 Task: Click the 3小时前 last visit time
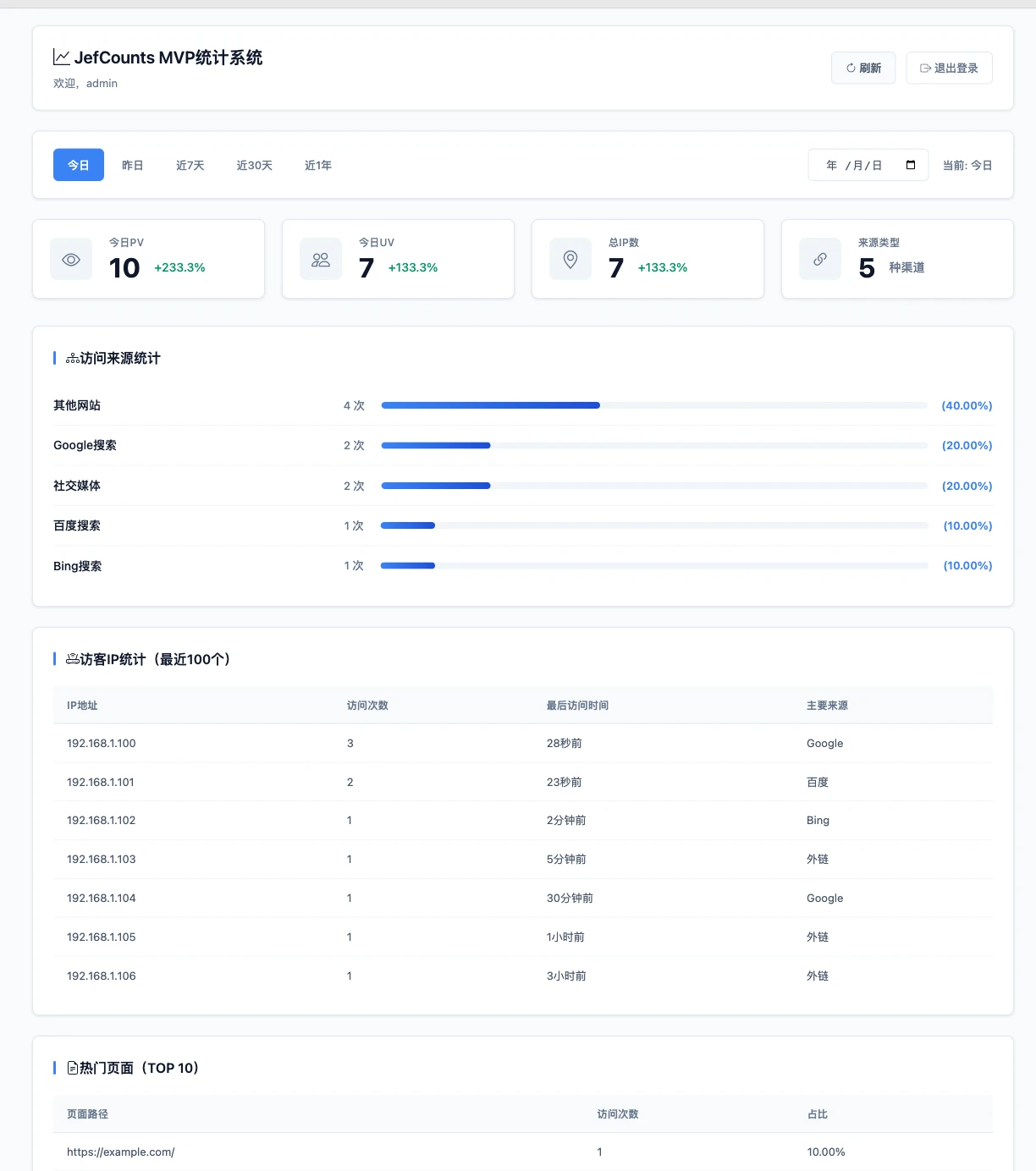point(566,976)
